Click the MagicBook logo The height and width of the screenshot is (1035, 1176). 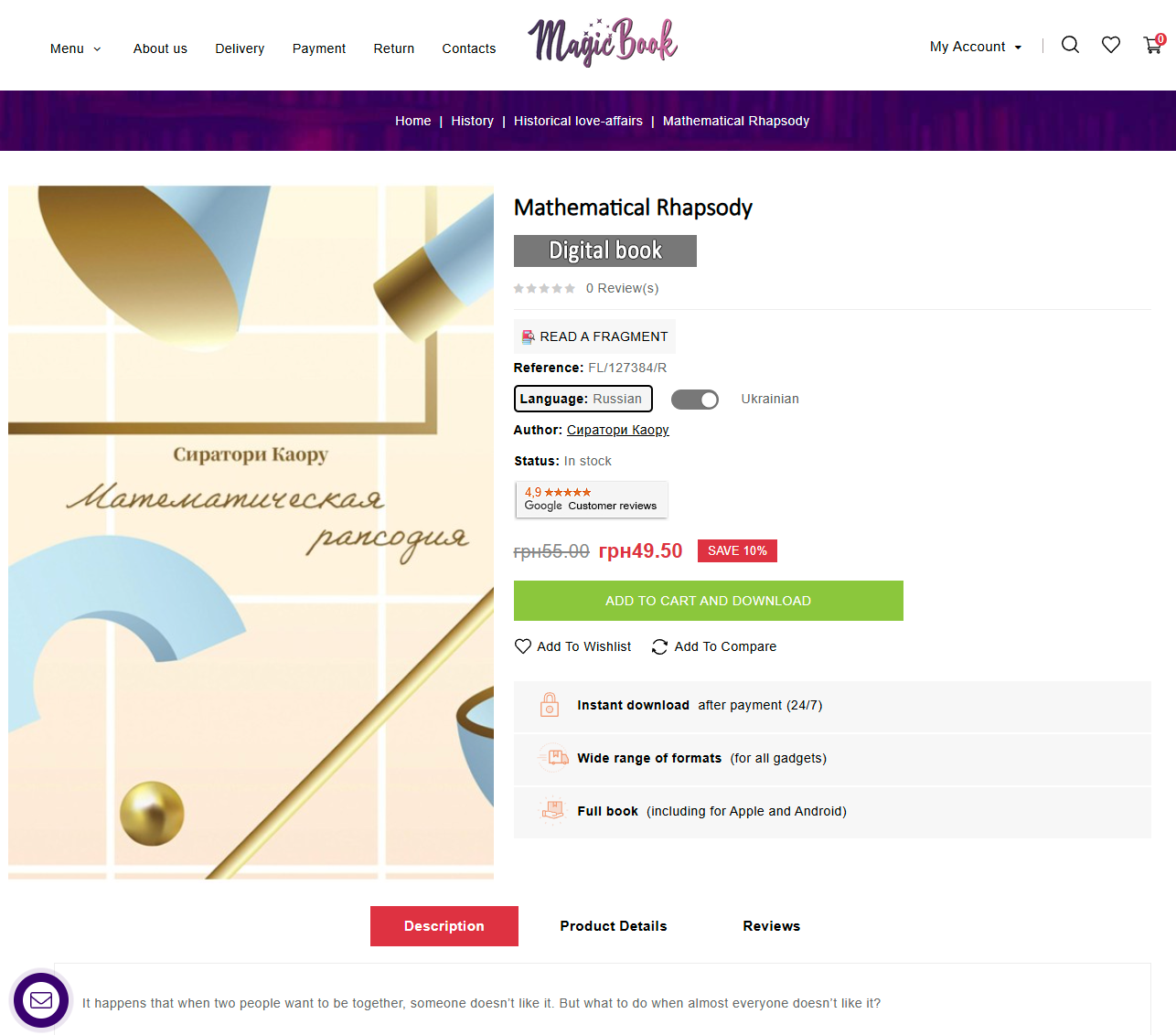point(603,42)
